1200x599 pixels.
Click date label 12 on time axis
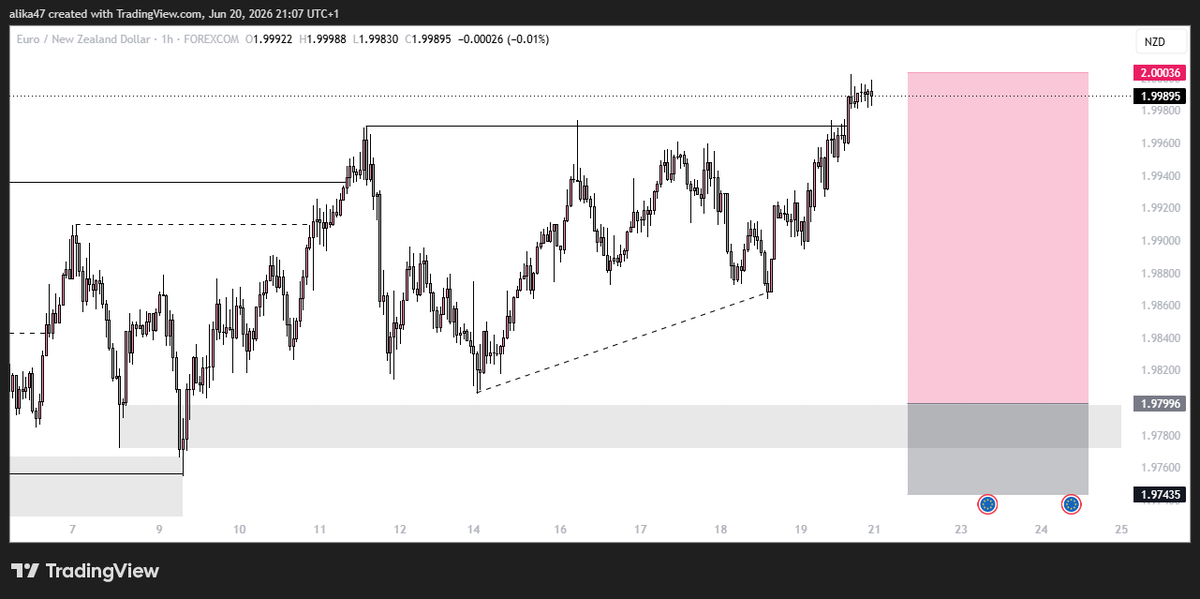(x=400, y=529)
